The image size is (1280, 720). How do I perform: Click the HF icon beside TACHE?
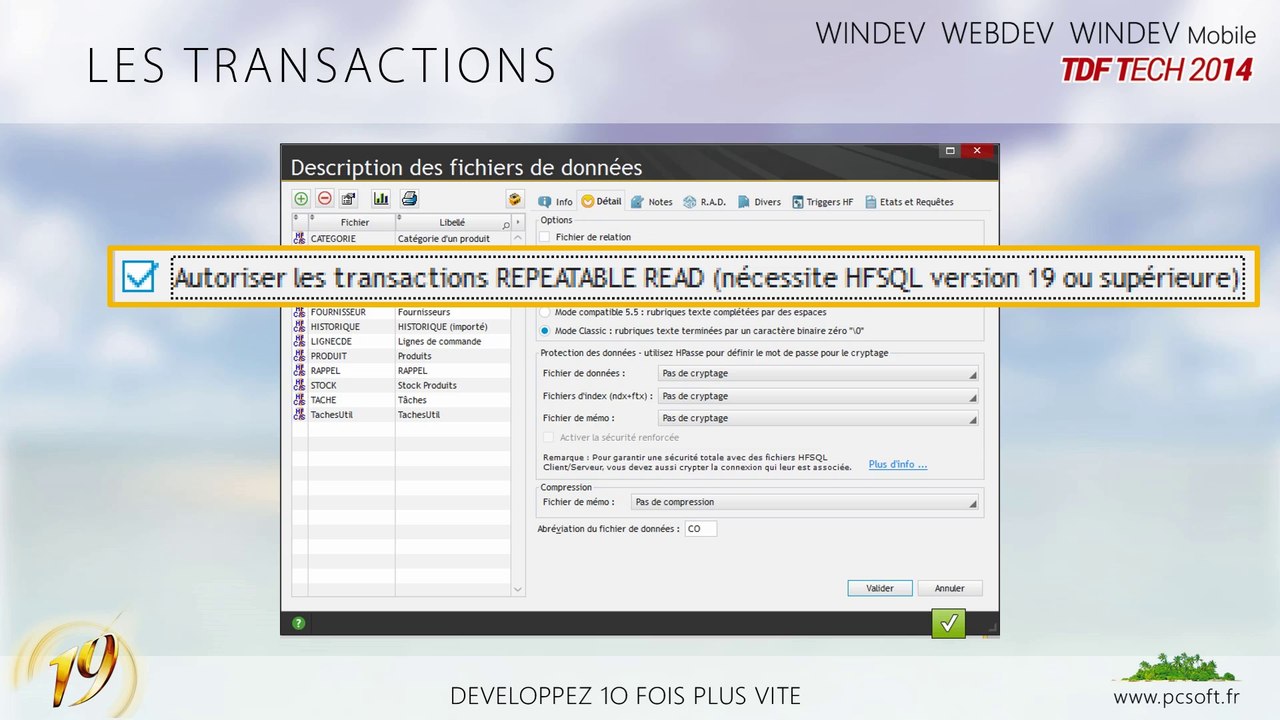coord(300,400)
